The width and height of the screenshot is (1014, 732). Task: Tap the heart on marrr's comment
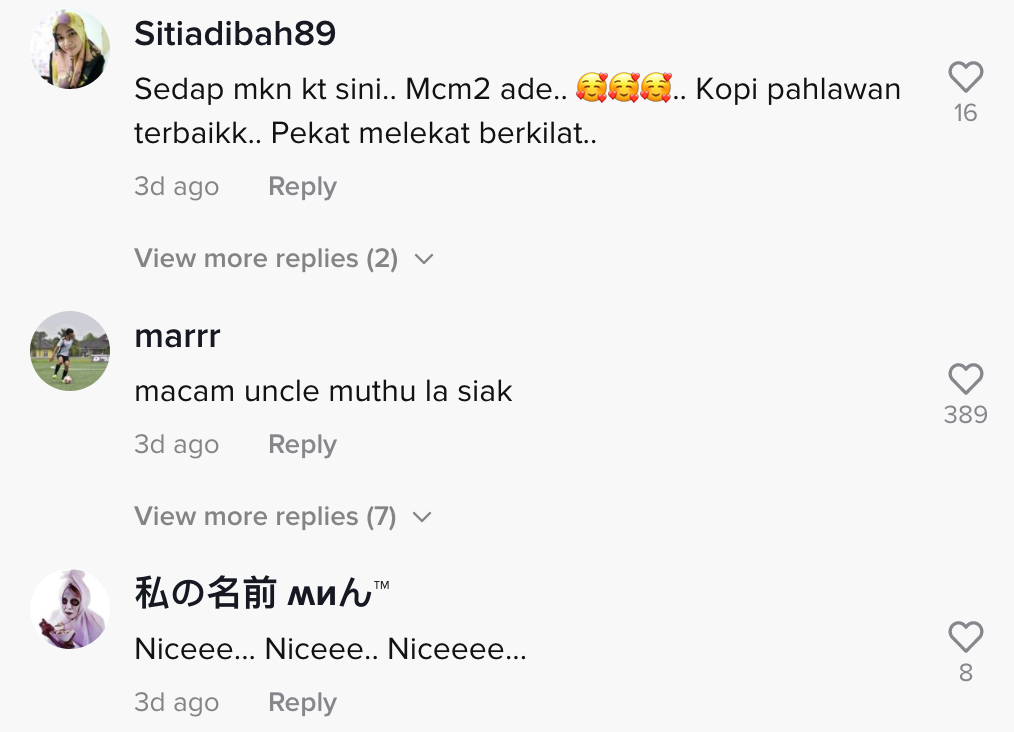(965, 380)
